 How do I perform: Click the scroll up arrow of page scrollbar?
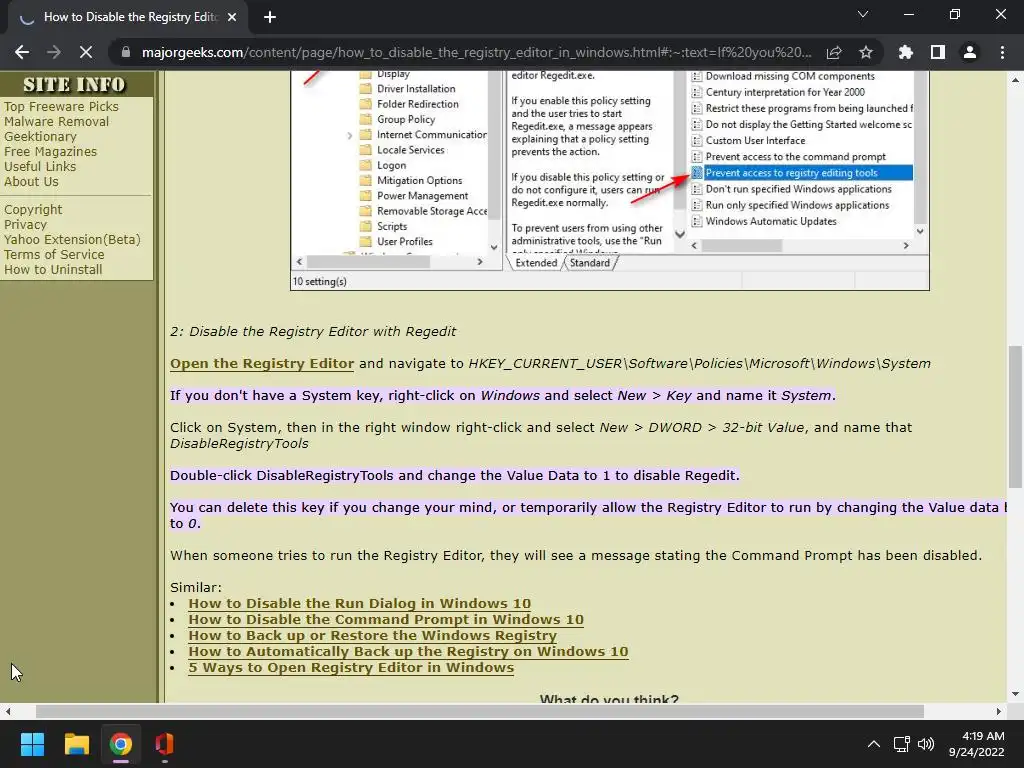click(x=1015, y=80)
